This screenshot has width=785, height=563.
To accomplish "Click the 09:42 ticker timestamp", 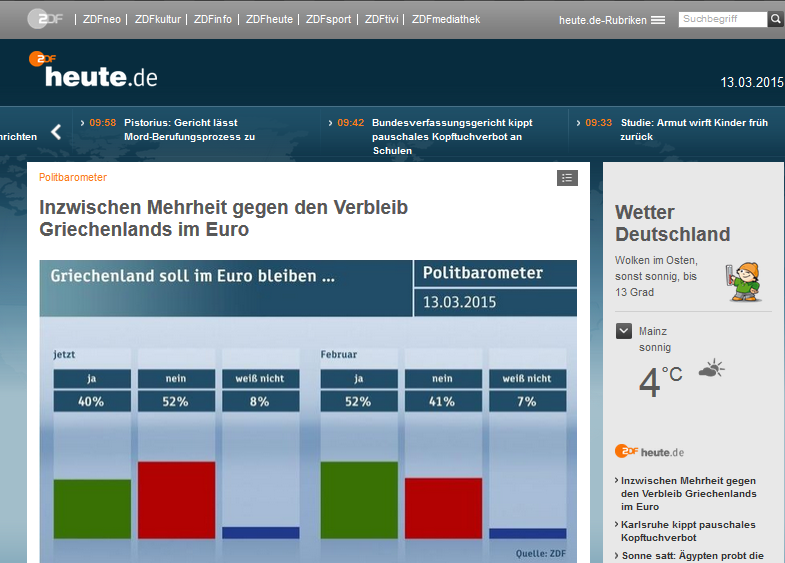I will click(350, 123).
